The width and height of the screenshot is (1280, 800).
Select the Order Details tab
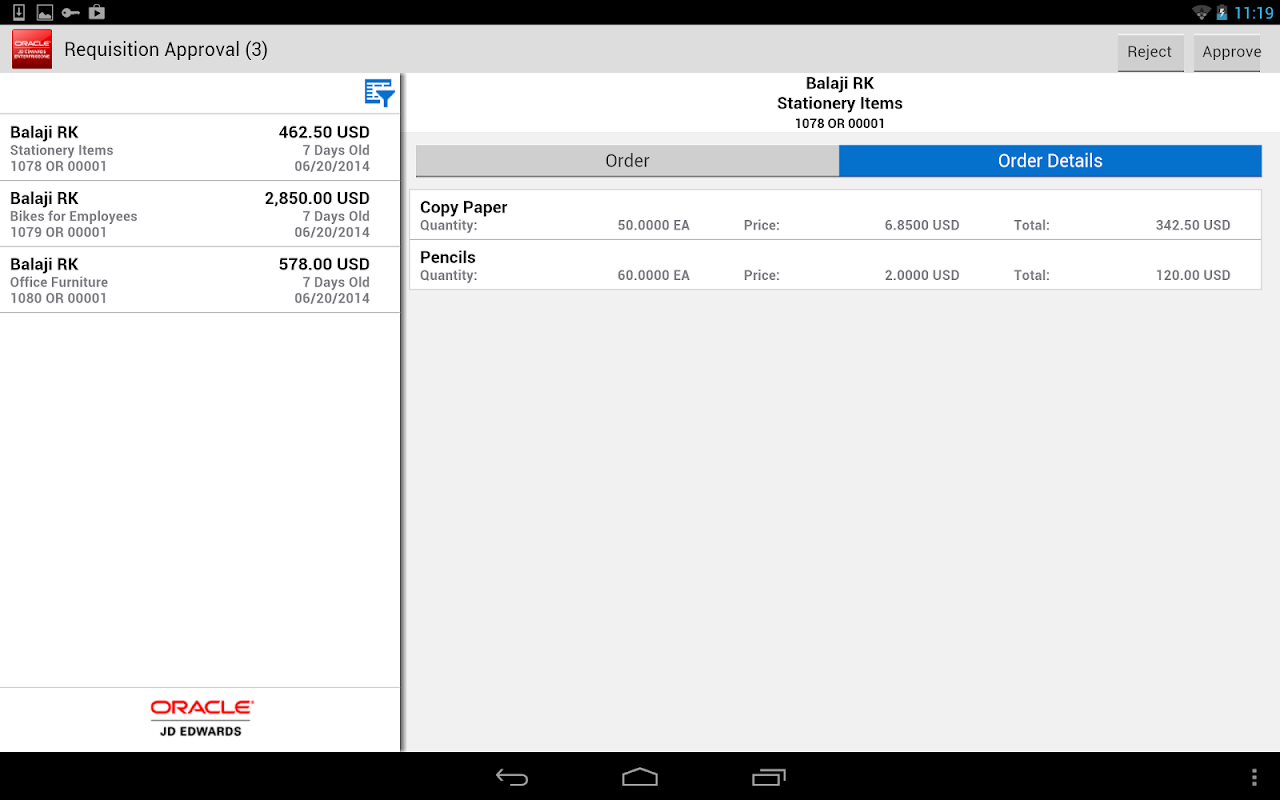(1050, 161)
